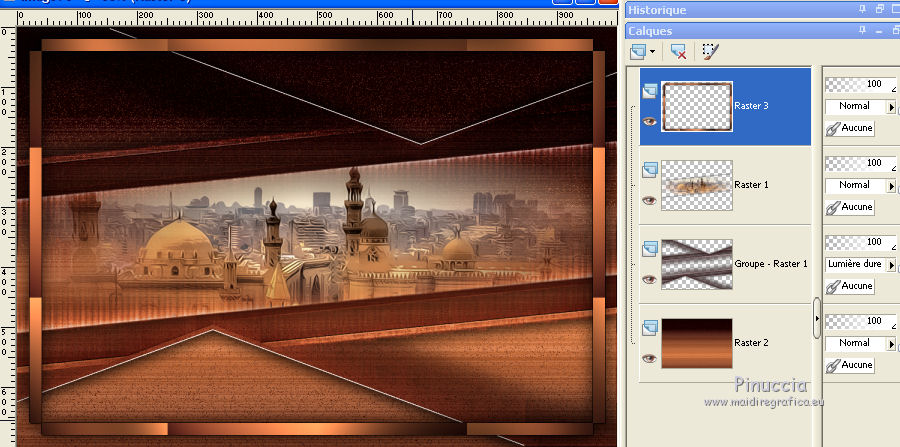Screen dimensions: 900x447
Task: Hide the Raster 3 layer
Action: coord(649,122)
